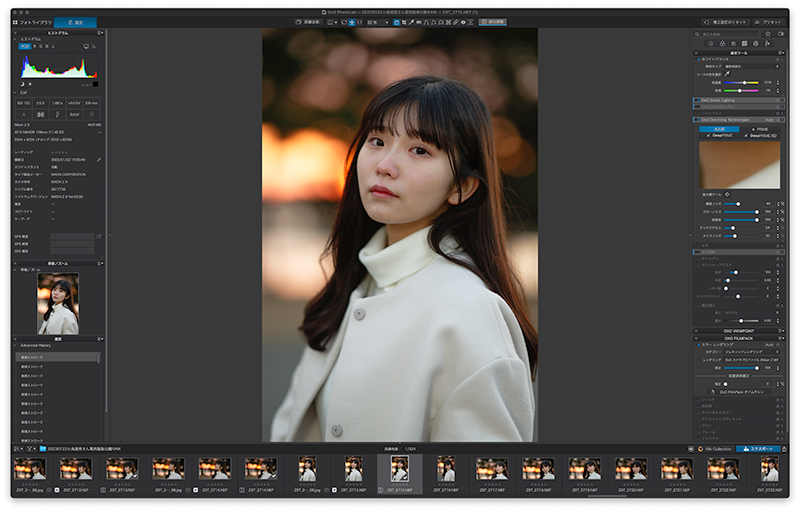
Task: Collapse the DxO Denoising Technologies section arrow
Action: (782, 120)
